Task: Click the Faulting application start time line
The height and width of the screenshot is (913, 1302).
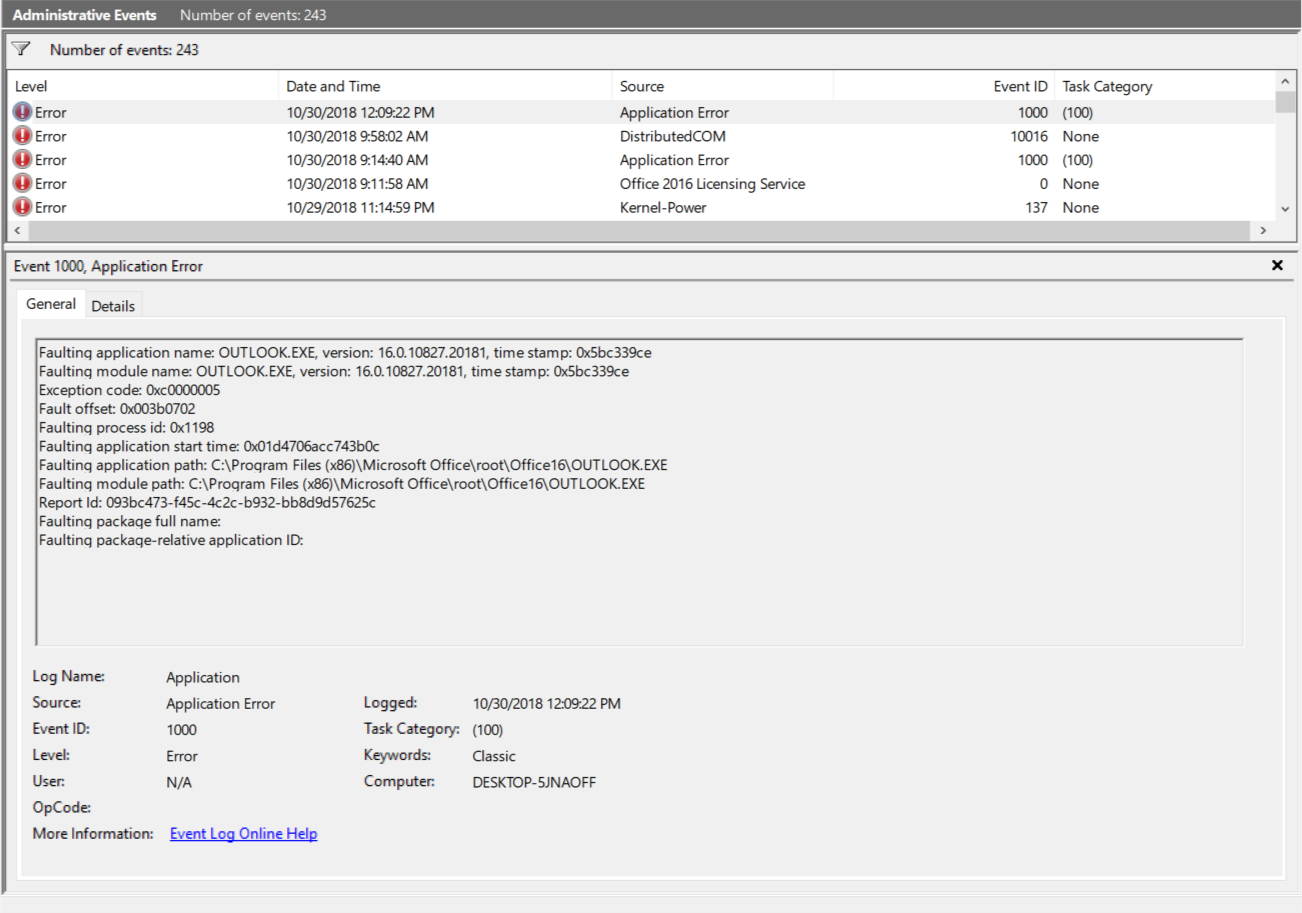Action: [209, 447]
